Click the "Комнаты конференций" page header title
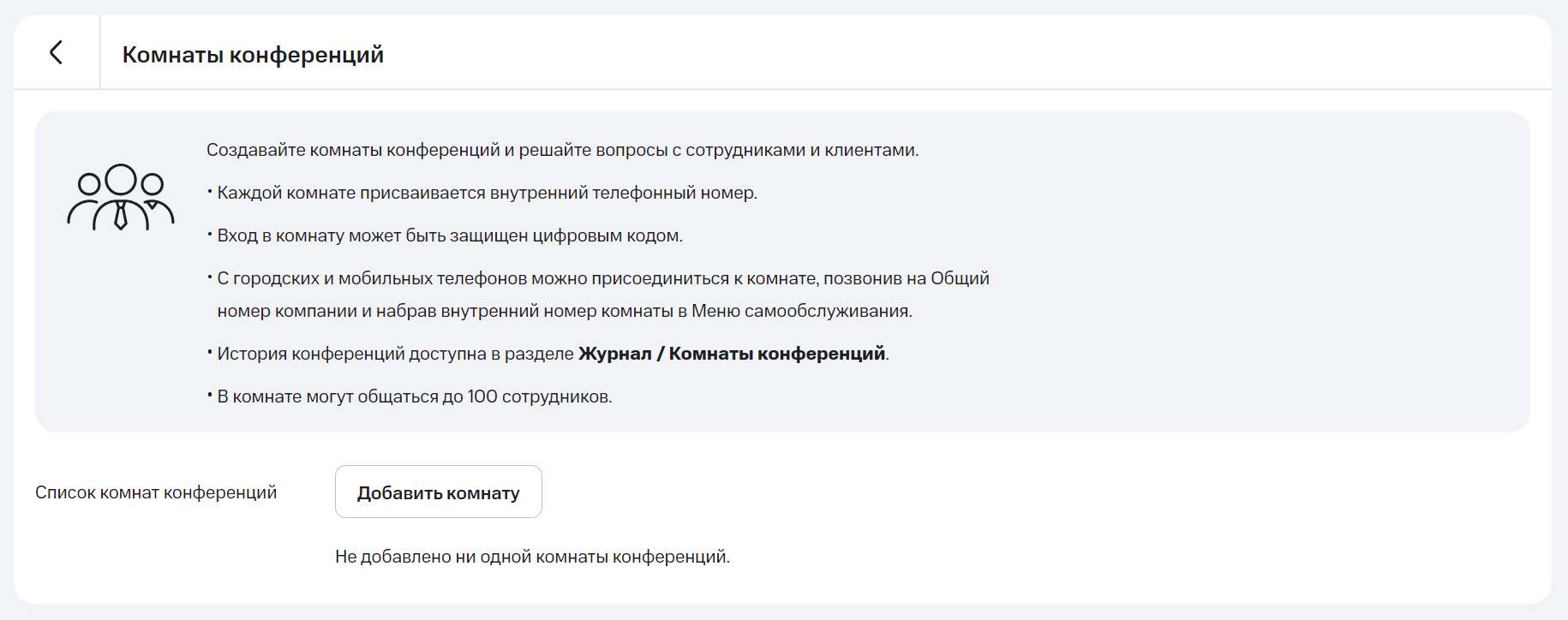 (x=253, y=55)
